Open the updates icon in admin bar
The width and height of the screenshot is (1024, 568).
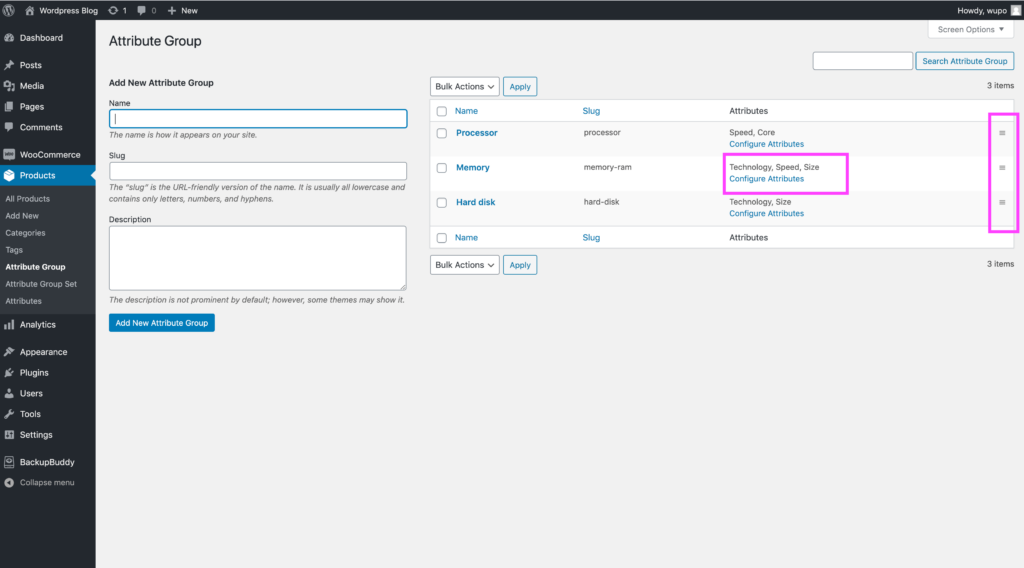(112, 10)
